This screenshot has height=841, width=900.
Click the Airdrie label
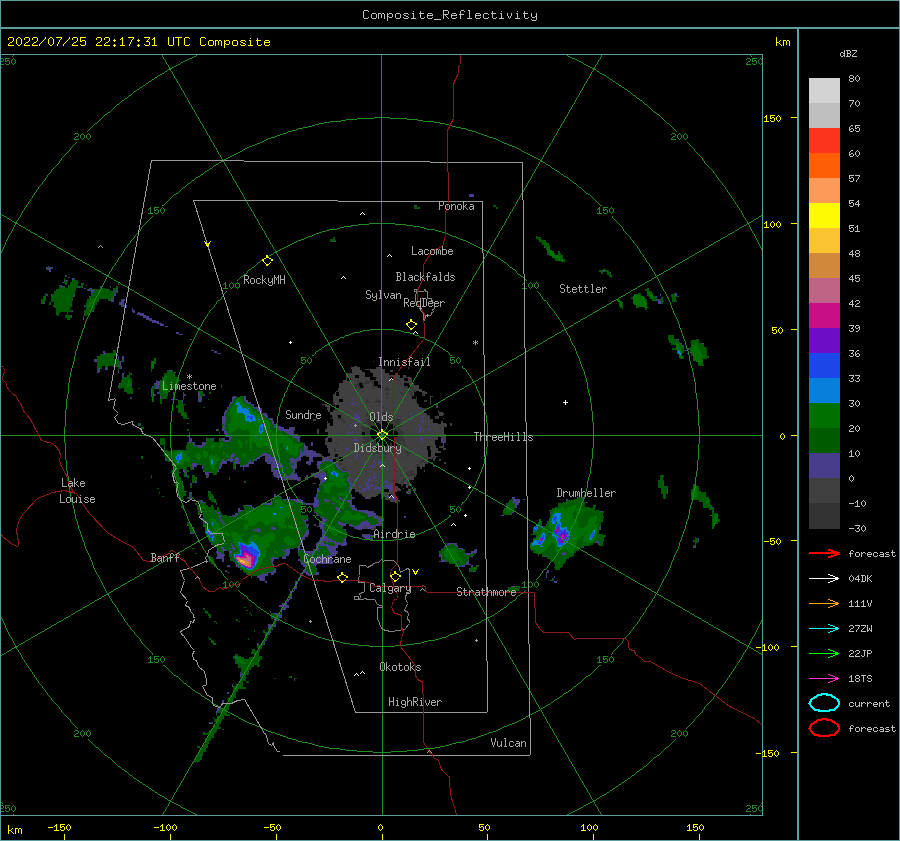394,534
